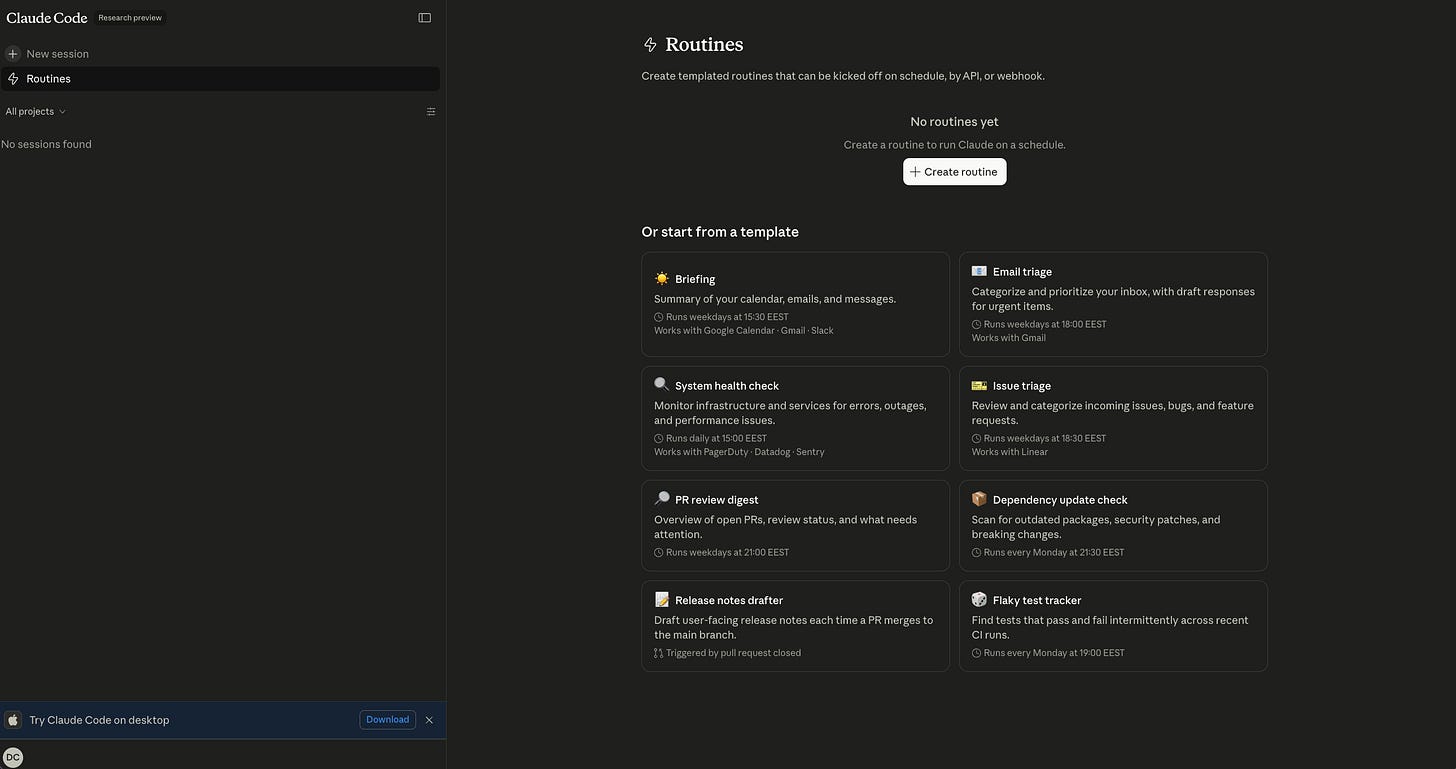Click 'Works with Google Calendar · Gmail · Slack'
Viewport: 1456px width, 769px height.
(743, 330)
